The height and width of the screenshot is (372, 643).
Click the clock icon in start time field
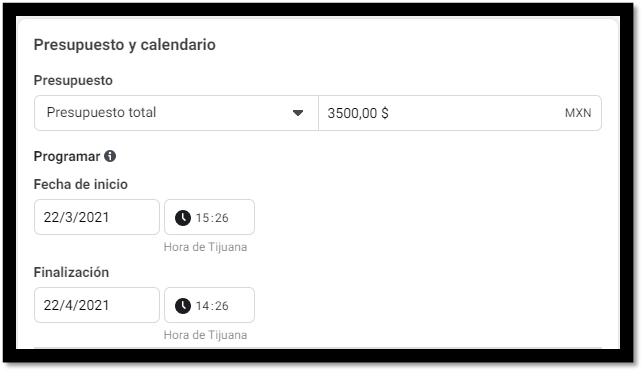[x=183, y=218]
